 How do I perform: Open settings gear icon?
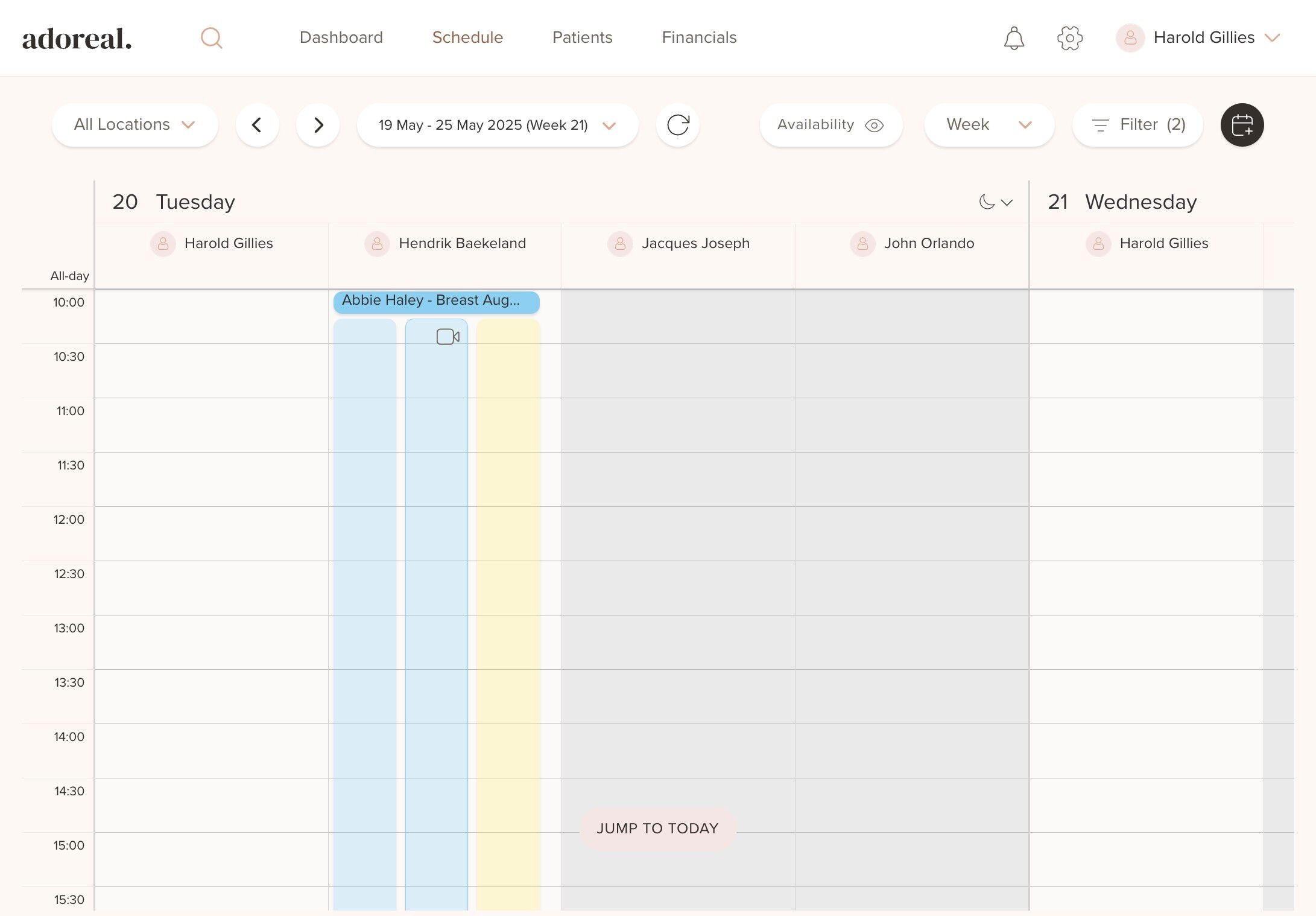coord(1070,38)
